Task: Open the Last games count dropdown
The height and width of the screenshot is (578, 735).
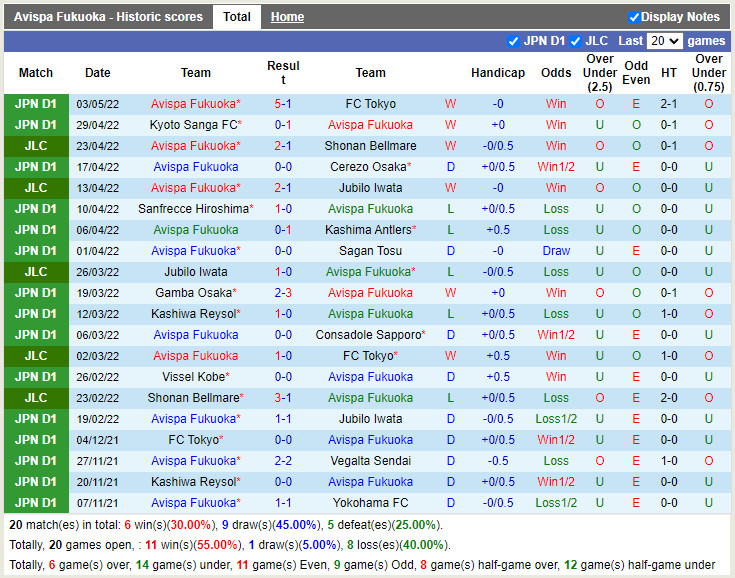Action: (664, 41)
